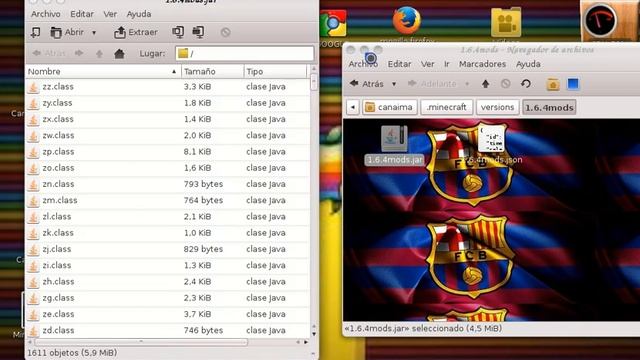Sort by the Tipo column header
640x360 pixels.
(x=275, y=71)
